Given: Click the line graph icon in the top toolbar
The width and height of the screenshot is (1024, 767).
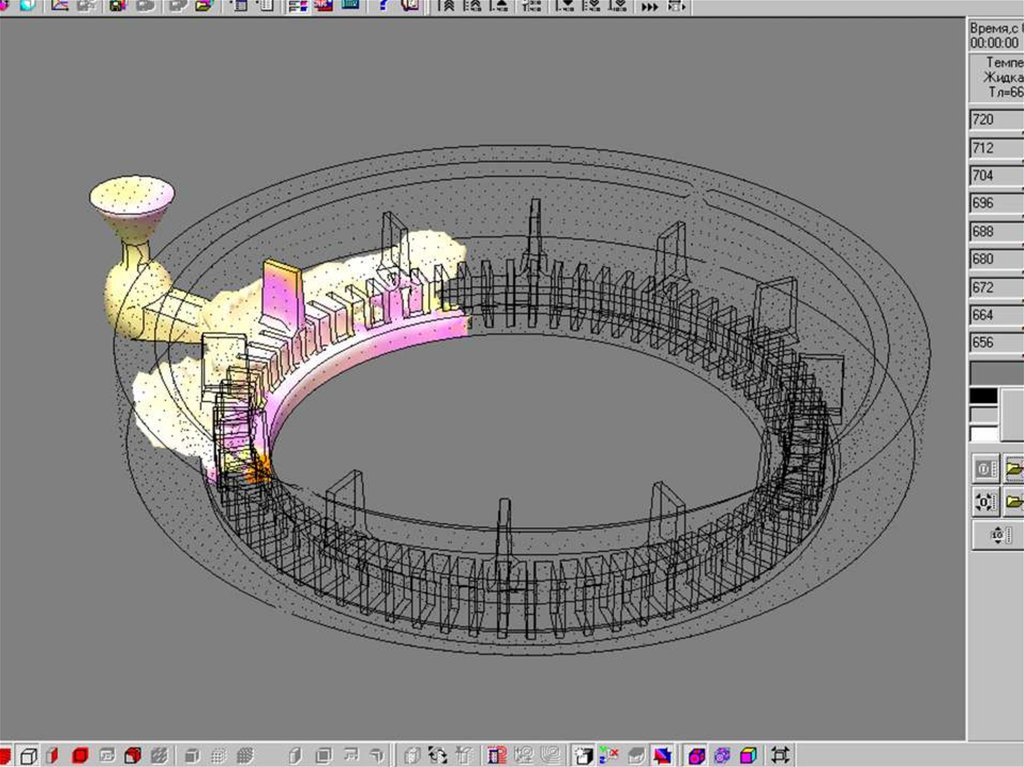Looking at the screenshot, I should 59,6.
